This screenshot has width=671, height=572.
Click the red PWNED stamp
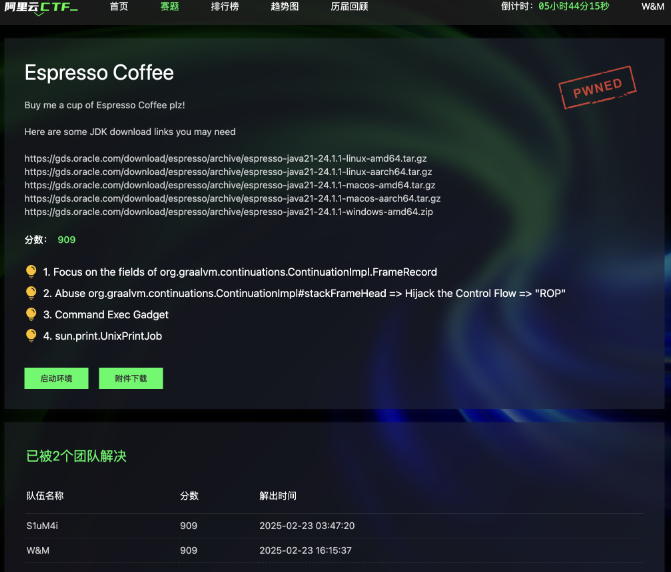coord(597,87)
